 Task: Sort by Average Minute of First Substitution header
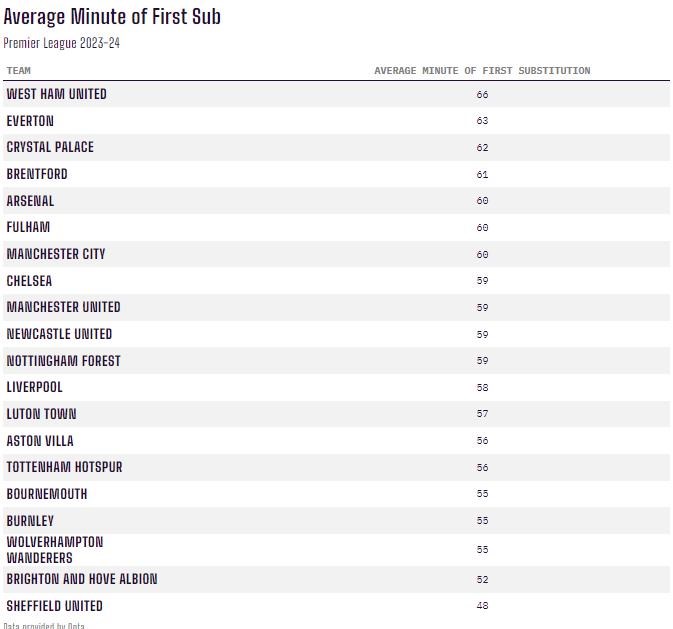click(482, 71)
